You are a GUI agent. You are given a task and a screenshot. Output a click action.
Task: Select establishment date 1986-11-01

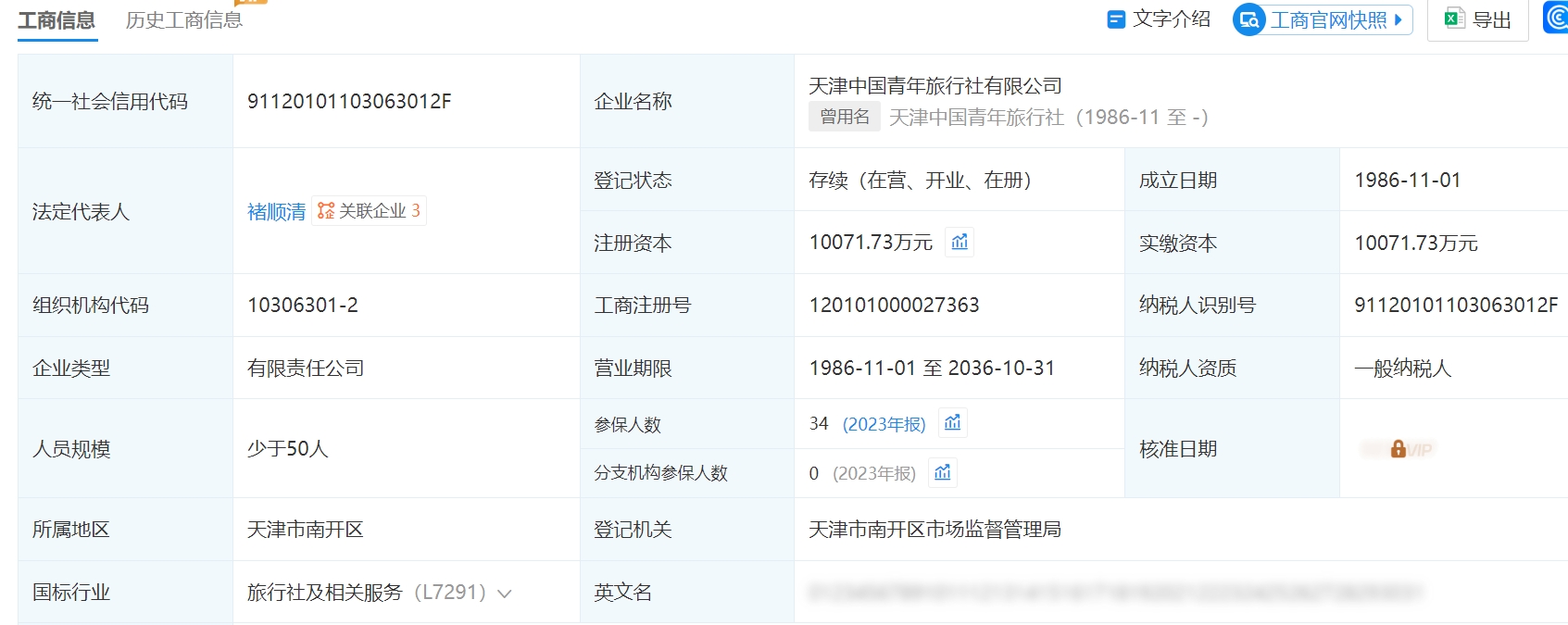[x=1407, y=181]
